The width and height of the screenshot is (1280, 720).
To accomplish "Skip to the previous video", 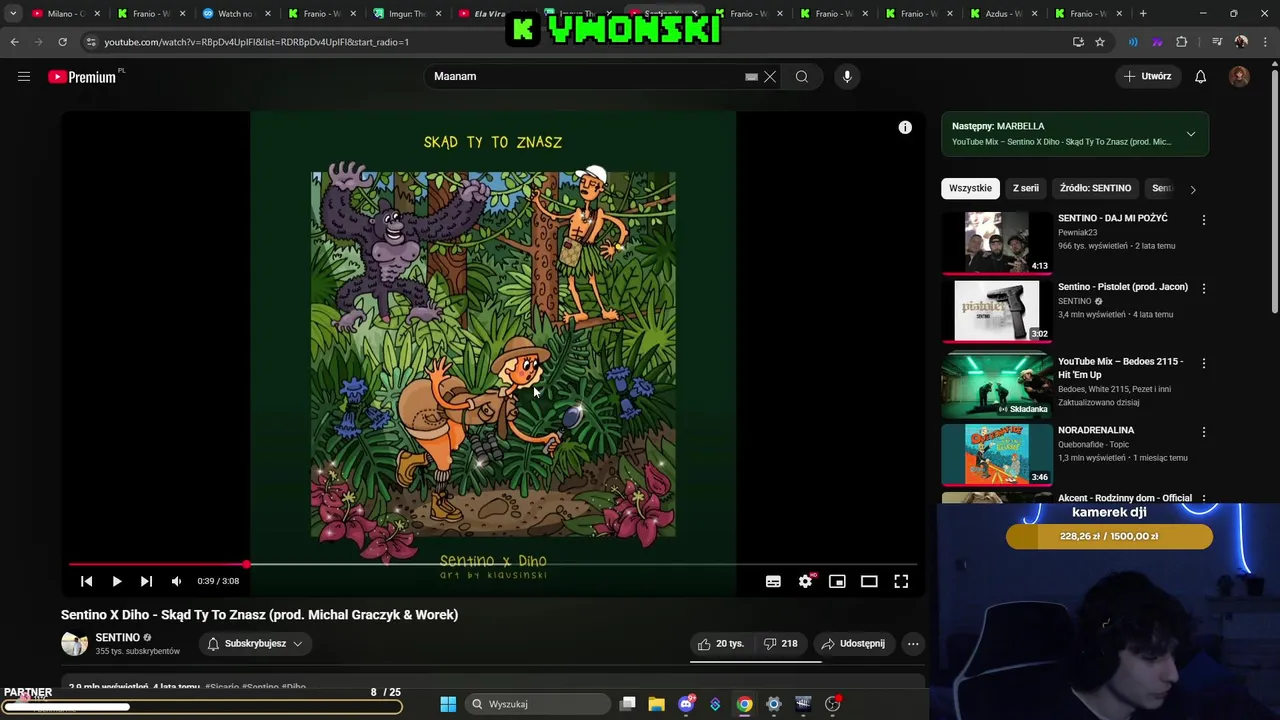I will pyautogui.click(x=86, y=581).
